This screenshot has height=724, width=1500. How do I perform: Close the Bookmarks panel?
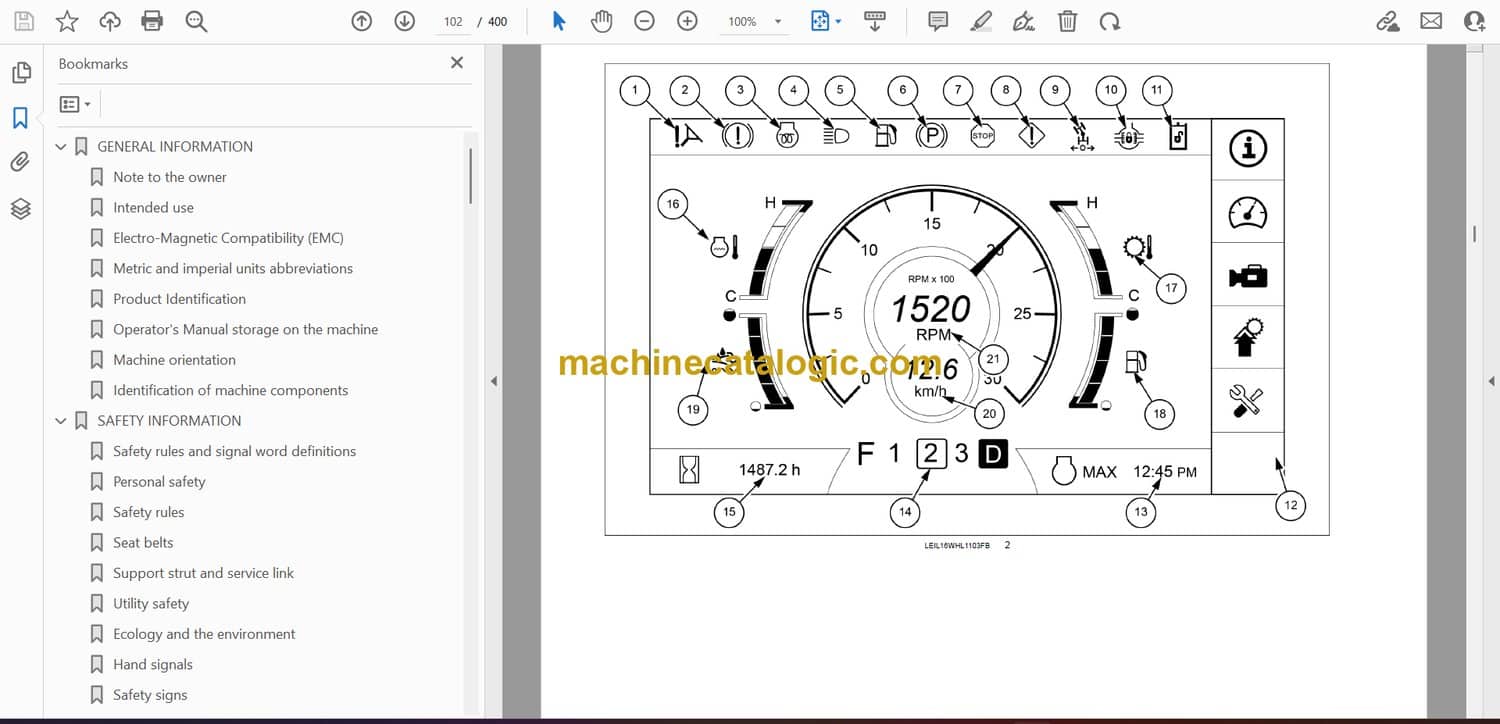click(x=457, y=63)
